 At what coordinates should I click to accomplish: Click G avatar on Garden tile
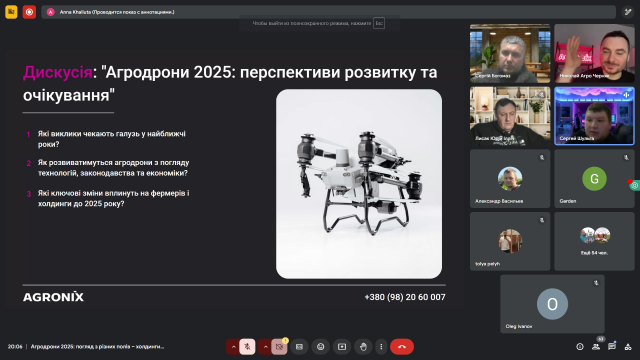(594, 178)
